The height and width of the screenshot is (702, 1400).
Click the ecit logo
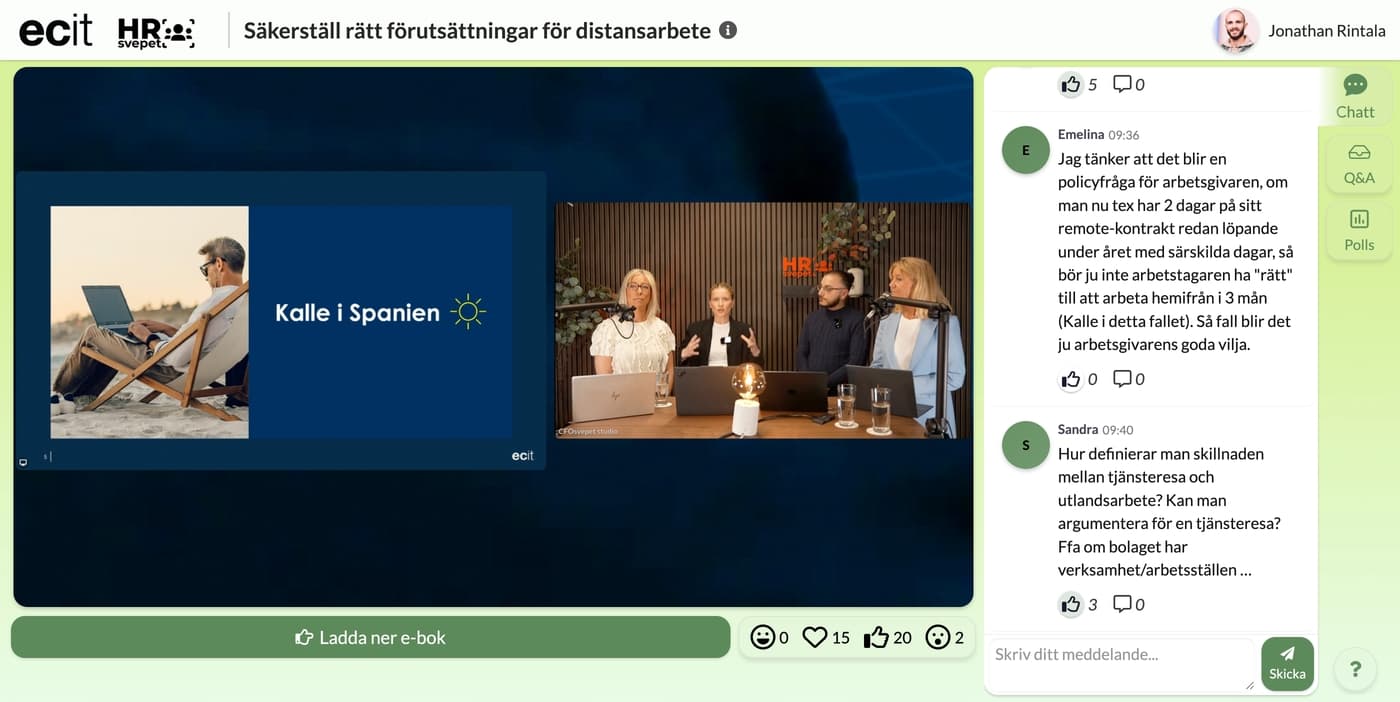pyautogui.click(x=56, y=30)
